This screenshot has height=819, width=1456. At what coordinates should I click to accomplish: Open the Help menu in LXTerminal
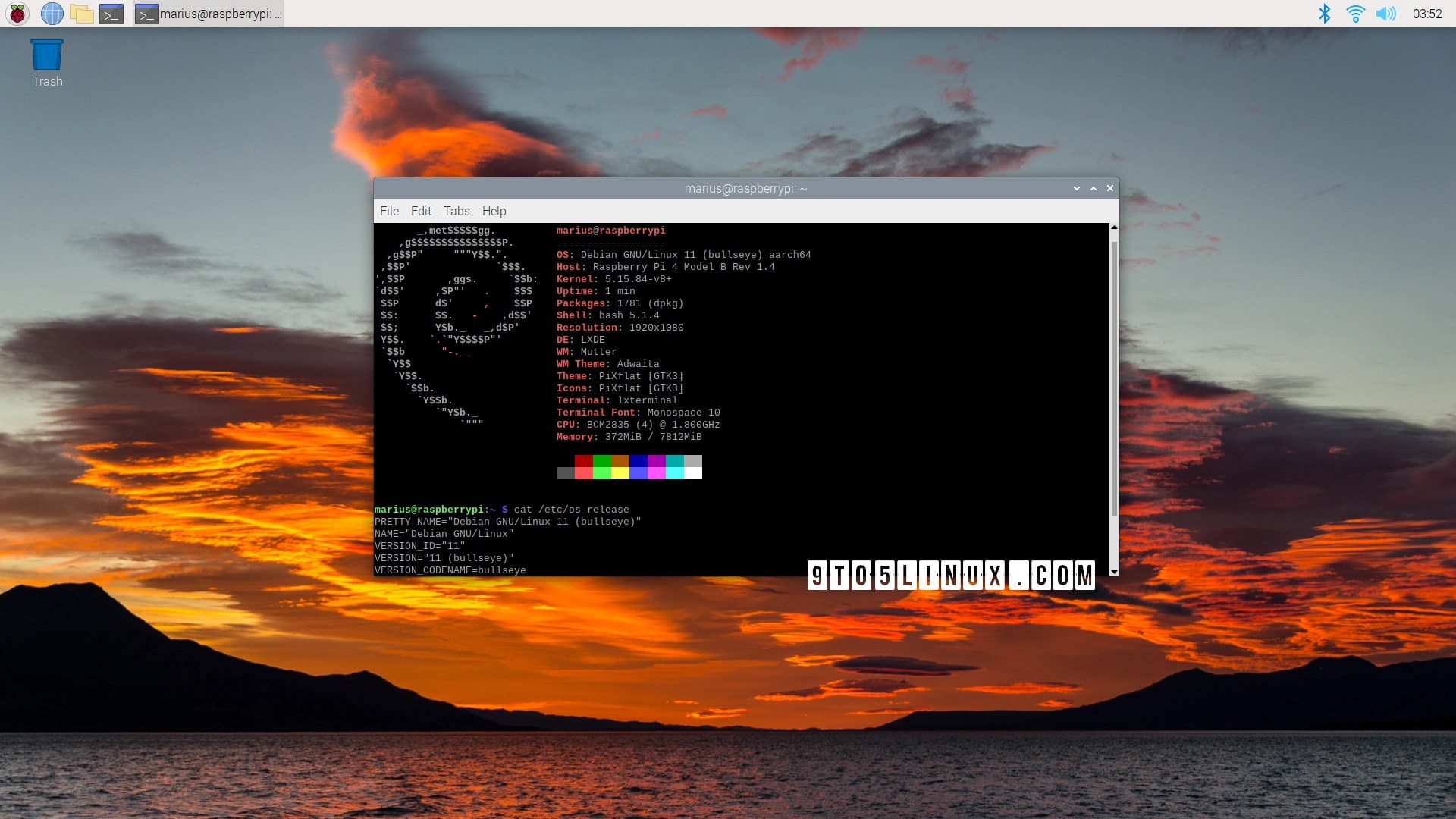(x=494, y=211)
